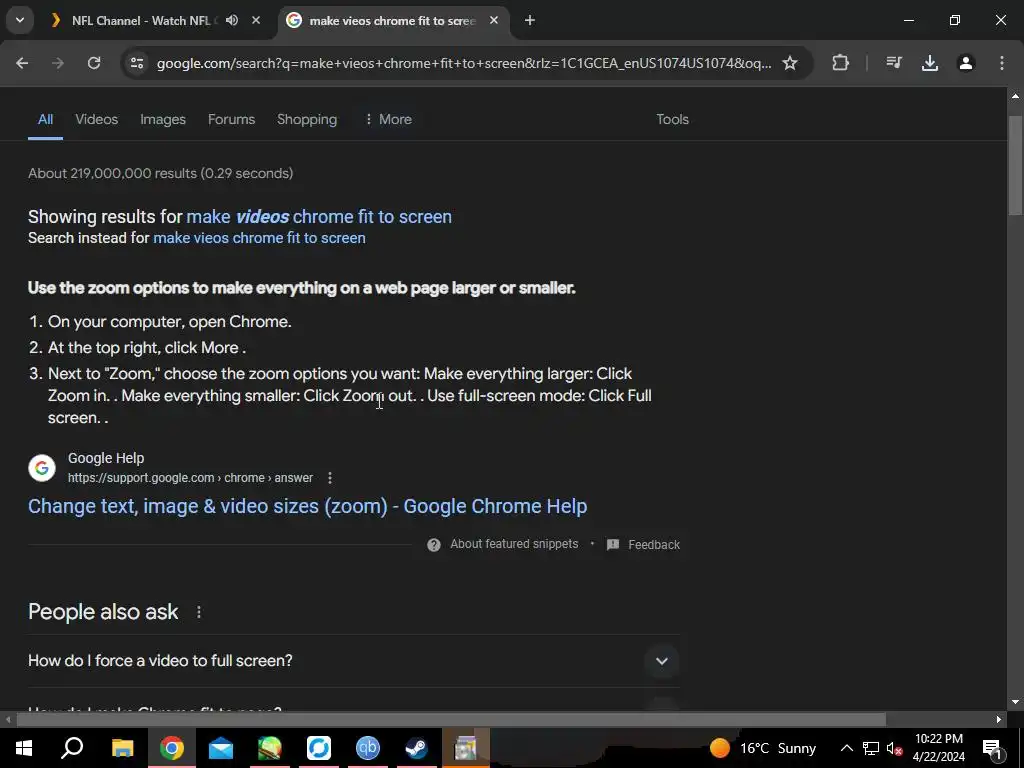Open muted volume tray icon
This screenshot has height=768, width=1024.
click(894, 748)
